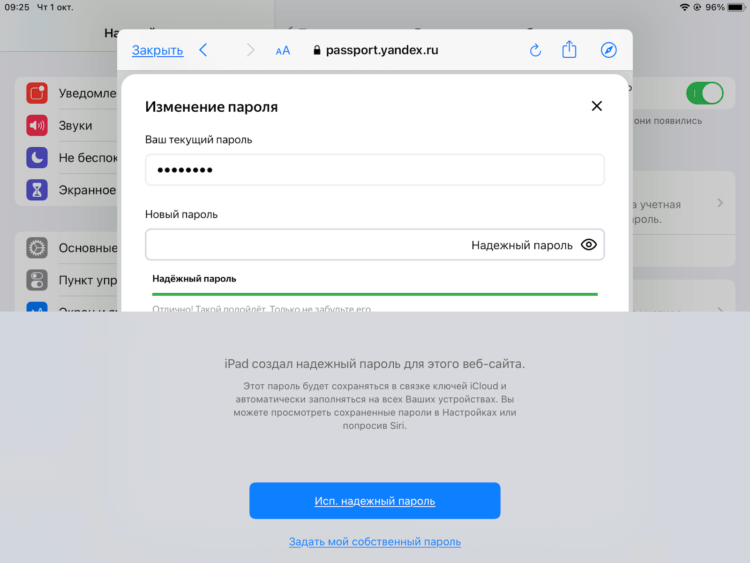Go back with the left chevron
Viewport: 750px width, 563px height.
pyautogui.click(x=203, y=50)
